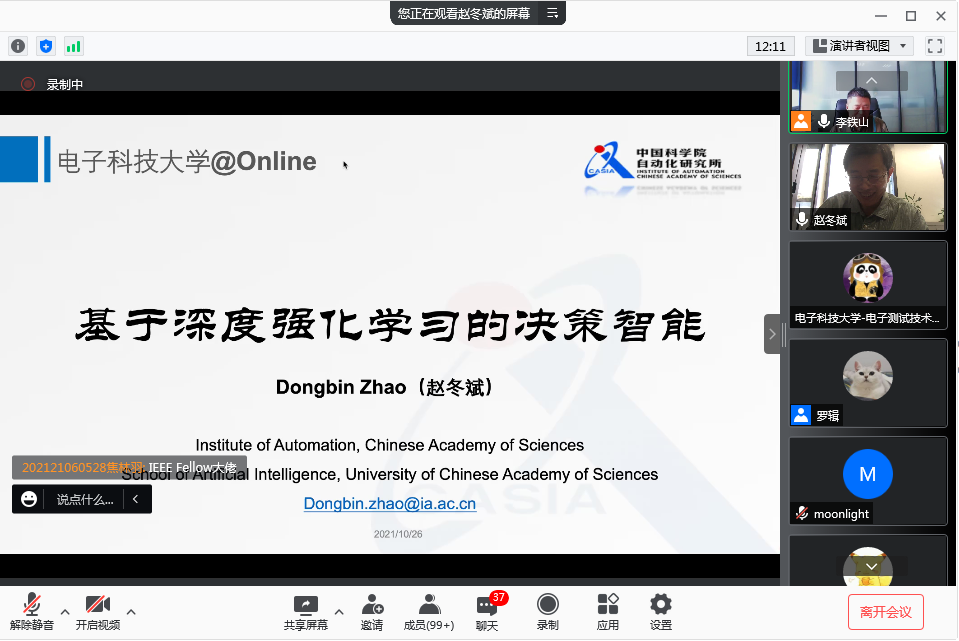Type in the 说点什么 input field
The height and width of the screenshot is (641, 959).
pos(84,499)
